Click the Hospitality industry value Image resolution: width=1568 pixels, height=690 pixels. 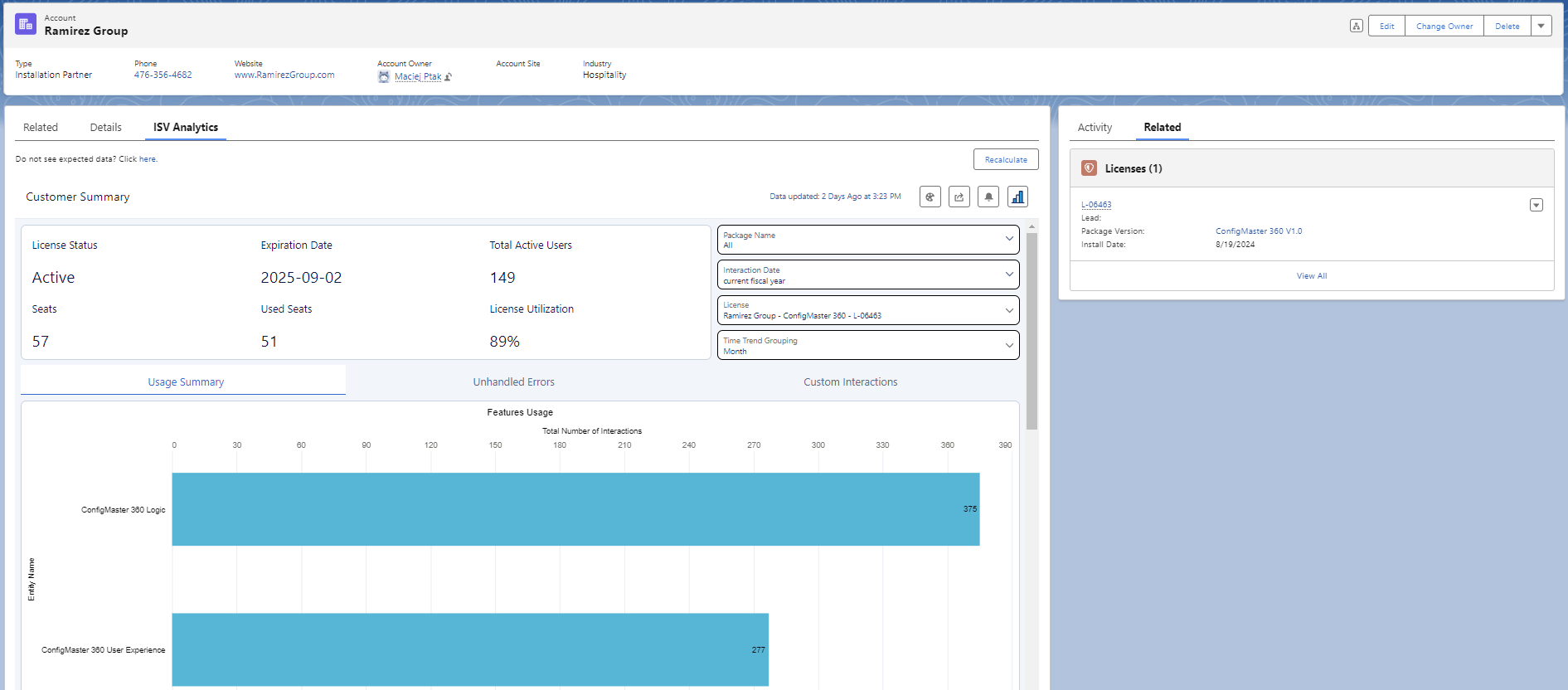click(604, 75)
